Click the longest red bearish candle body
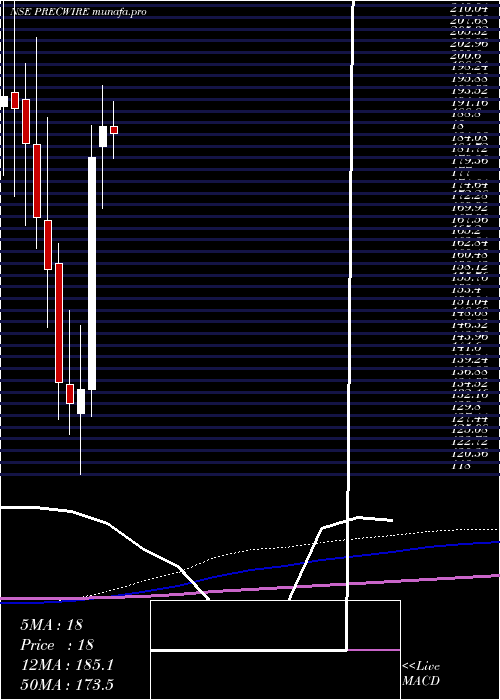The width and height of the screenshot is (500, 700). click(x=59, y=323)
